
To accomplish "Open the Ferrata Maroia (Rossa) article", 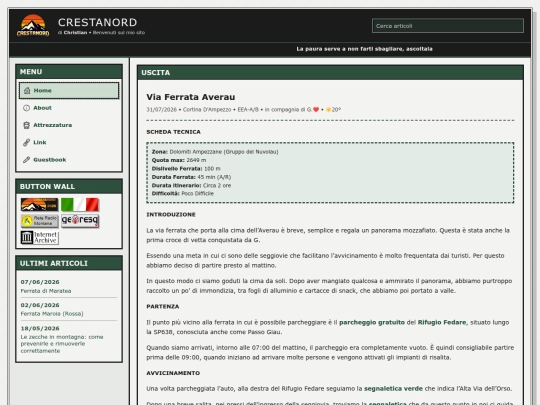I will [x=52, y=314].
